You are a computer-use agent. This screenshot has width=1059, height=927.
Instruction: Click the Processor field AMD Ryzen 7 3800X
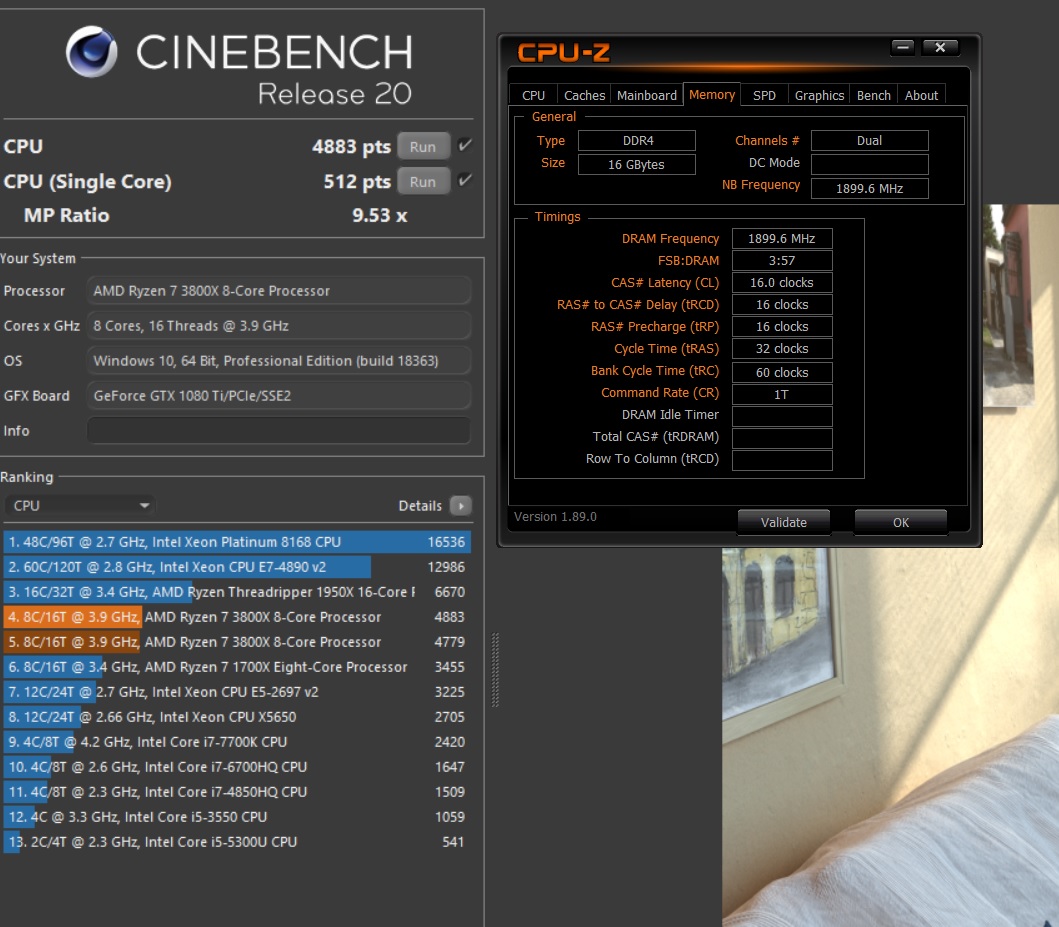click(x=279, y=291)
